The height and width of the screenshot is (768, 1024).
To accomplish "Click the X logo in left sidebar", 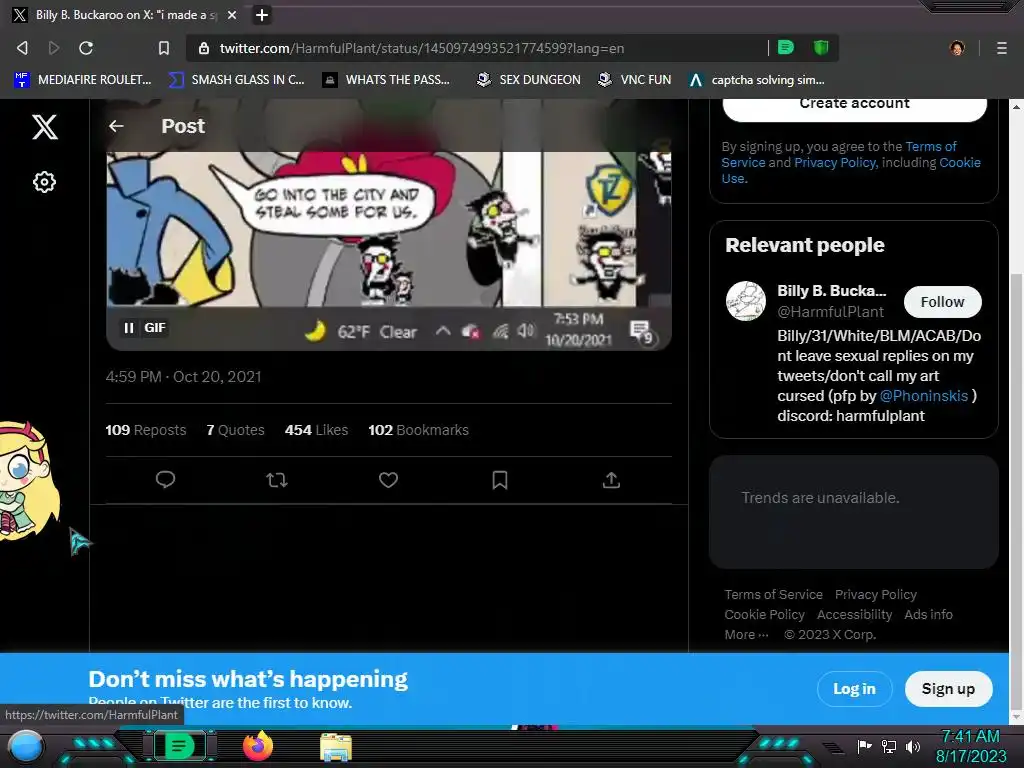I will (44, 127).
